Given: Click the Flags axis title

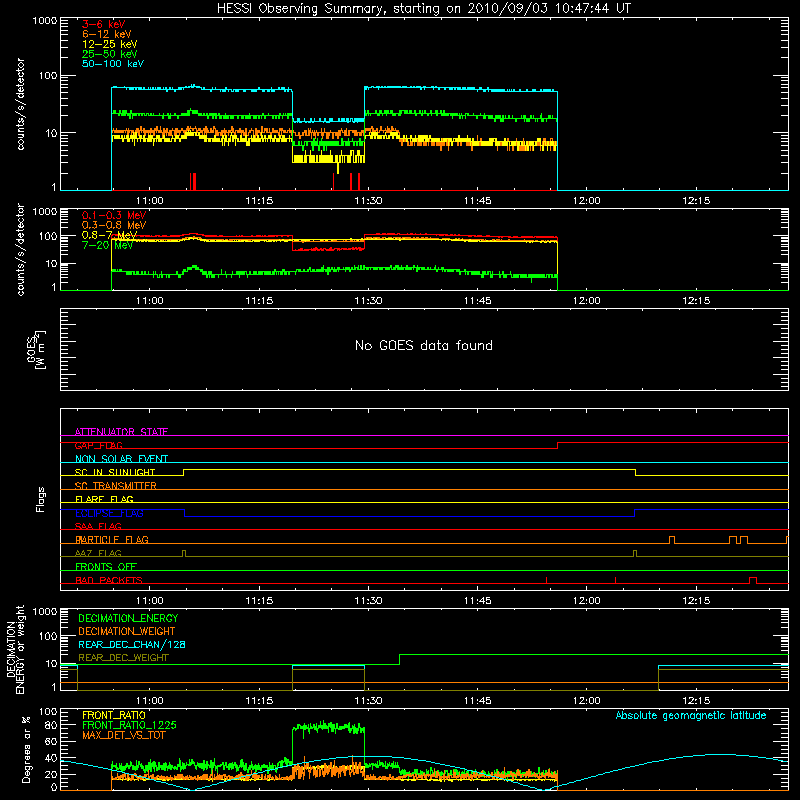Looking at the screenshot, I should [40, 499].
